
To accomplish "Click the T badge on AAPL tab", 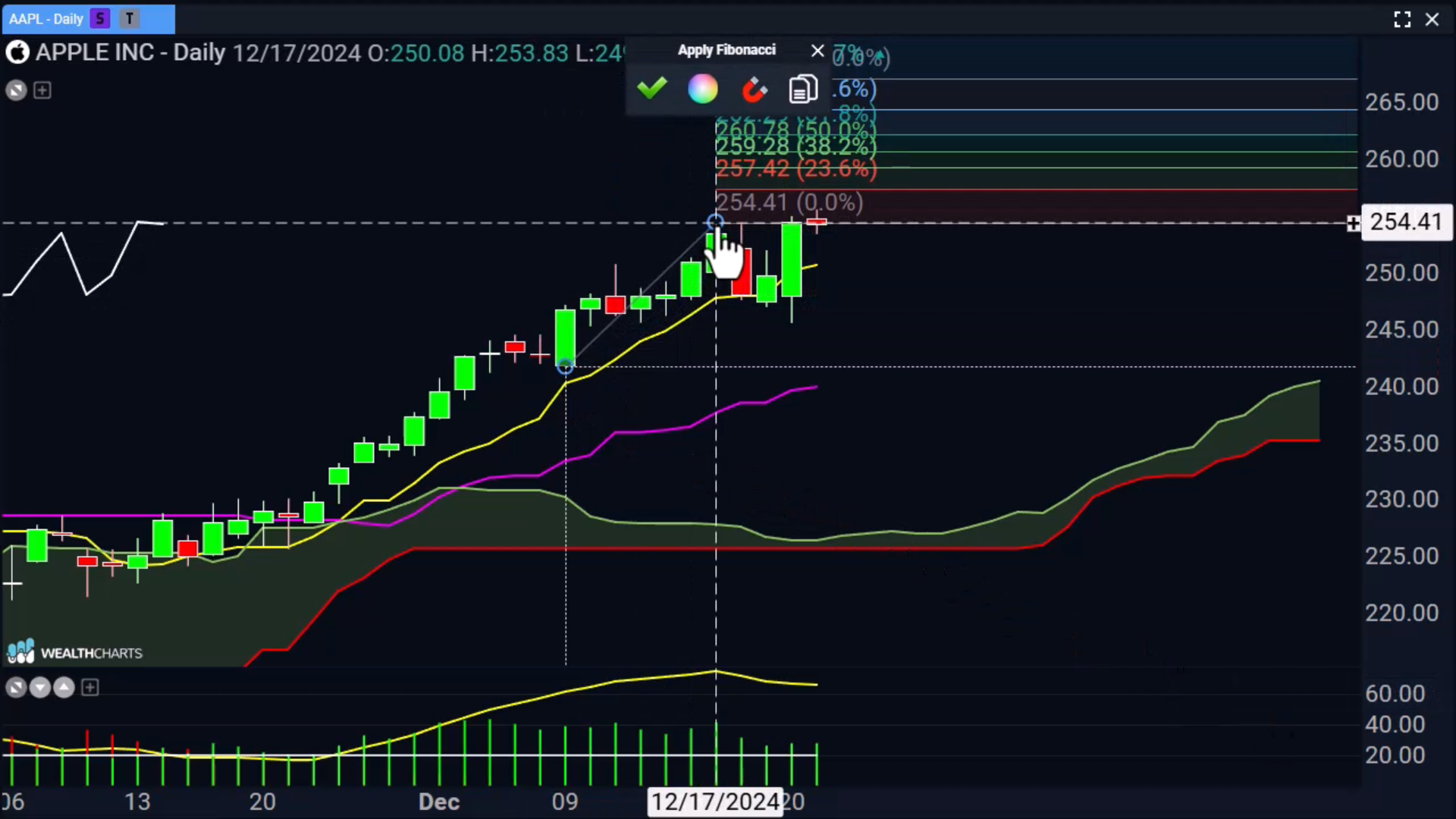I will click(130, 19).
